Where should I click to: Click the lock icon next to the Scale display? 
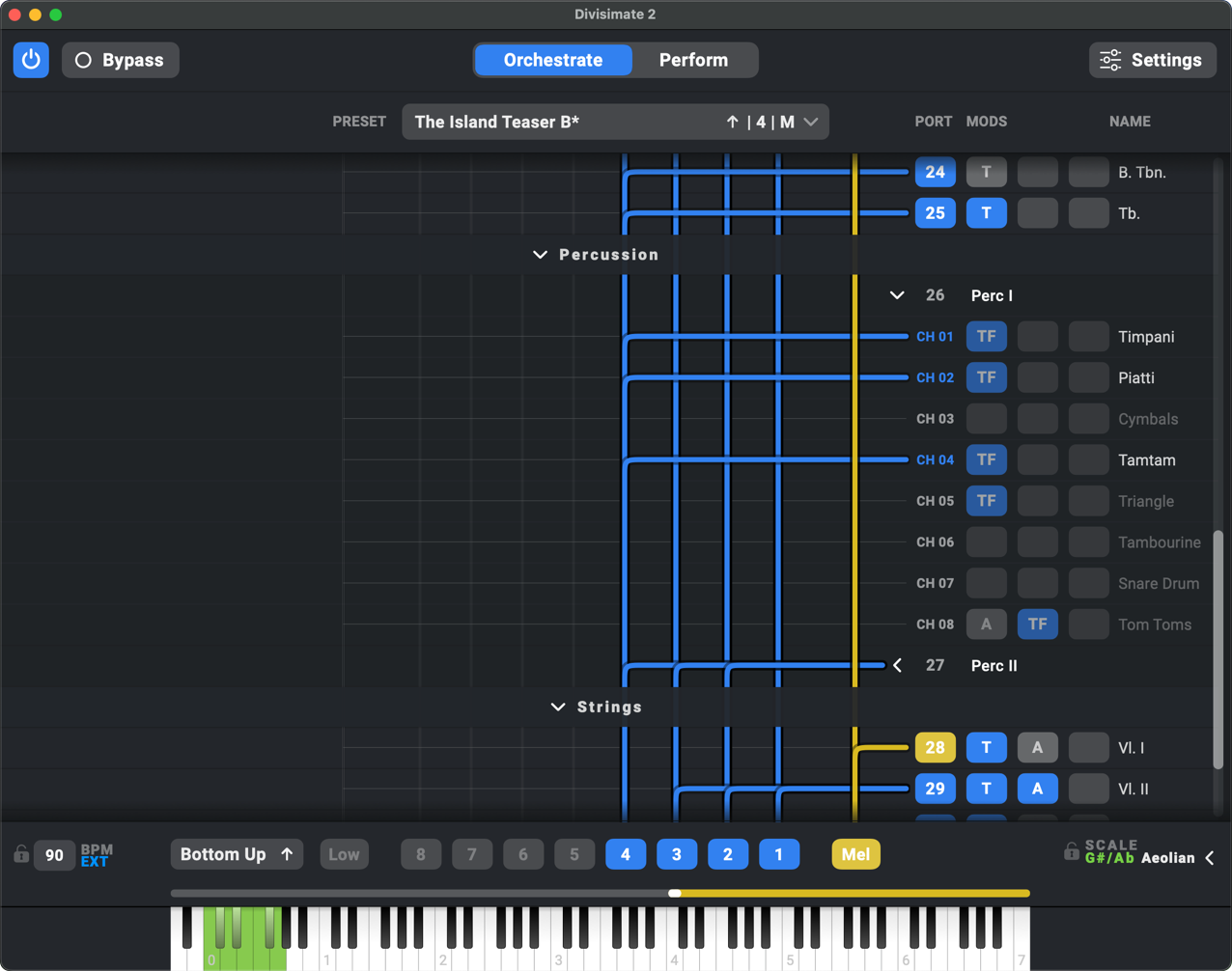[1070, 851]
